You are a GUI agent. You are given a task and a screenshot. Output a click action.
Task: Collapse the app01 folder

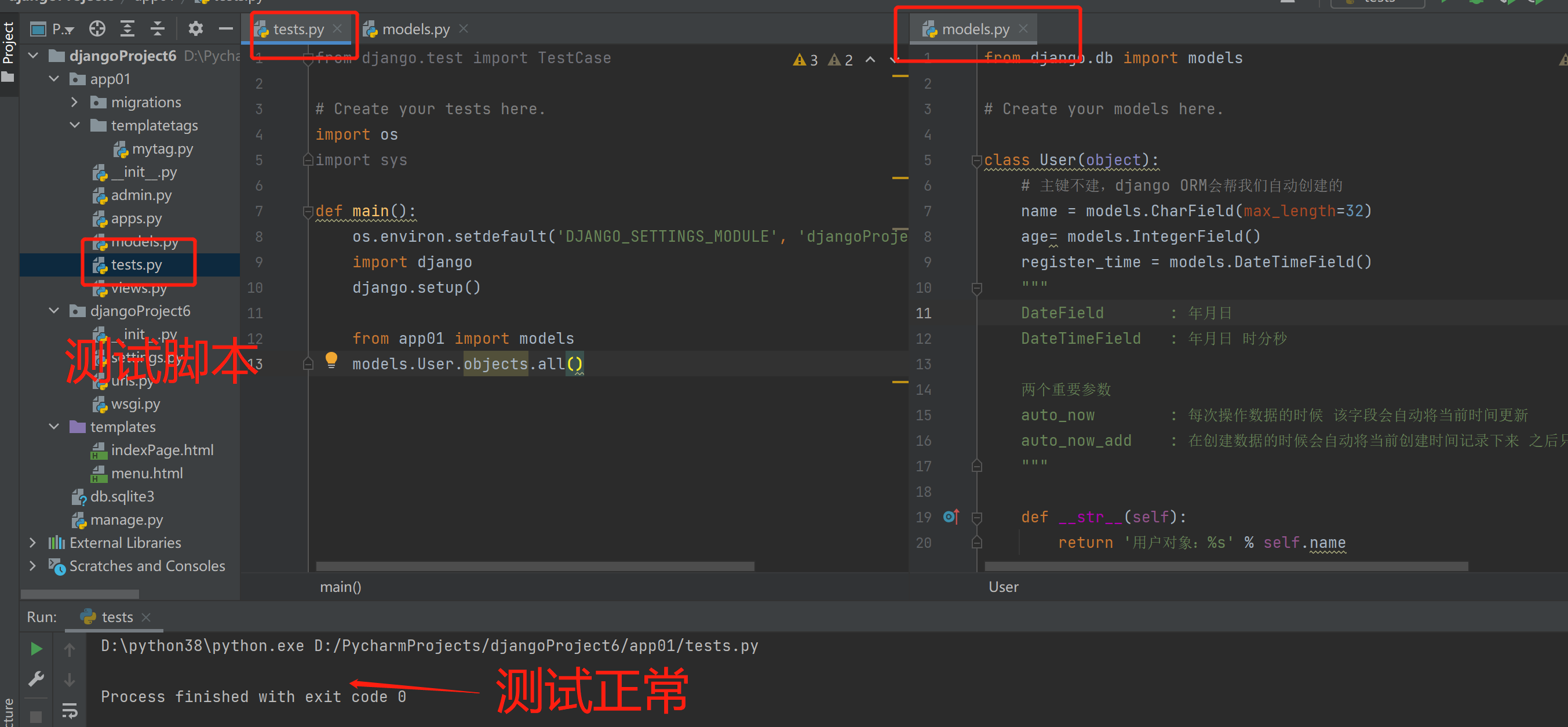[54, 79]
